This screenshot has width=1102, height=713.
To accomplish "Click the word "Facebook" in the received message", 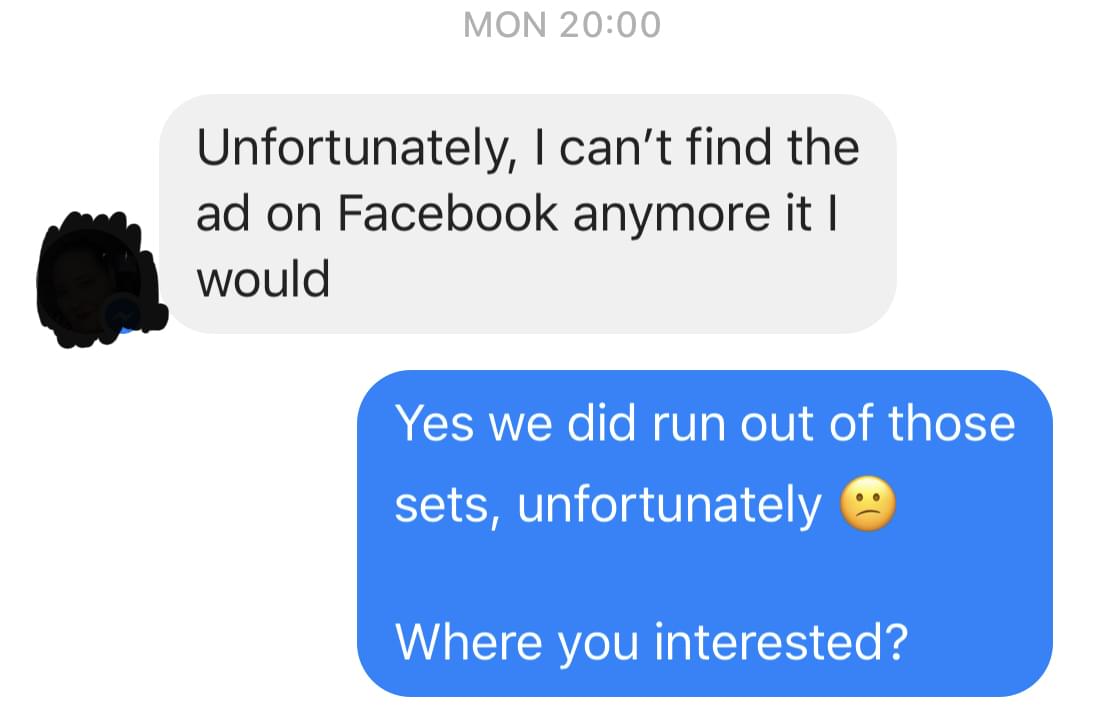I will (x=448, y=214).
